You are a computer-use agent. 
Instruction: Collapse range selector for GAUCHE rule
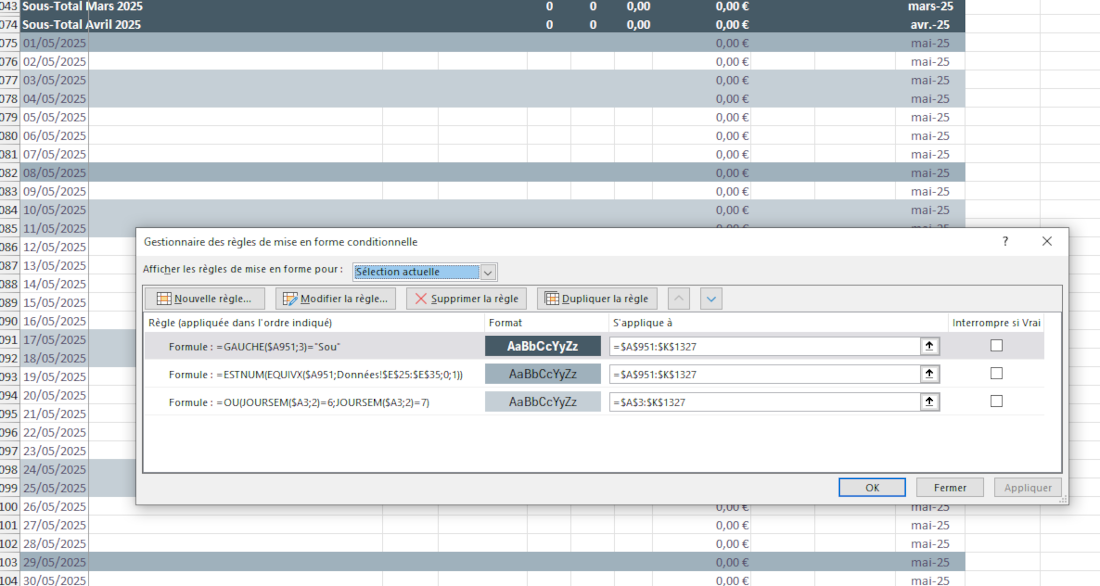click(x=930, y=346)
